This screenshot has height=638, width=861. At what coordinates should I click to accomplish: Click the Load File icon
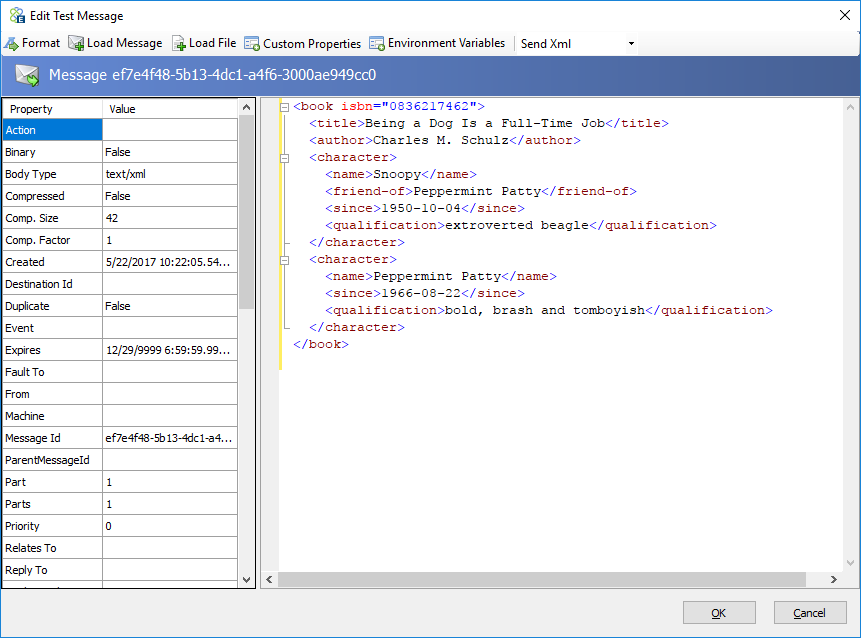[x=178, y=43]
